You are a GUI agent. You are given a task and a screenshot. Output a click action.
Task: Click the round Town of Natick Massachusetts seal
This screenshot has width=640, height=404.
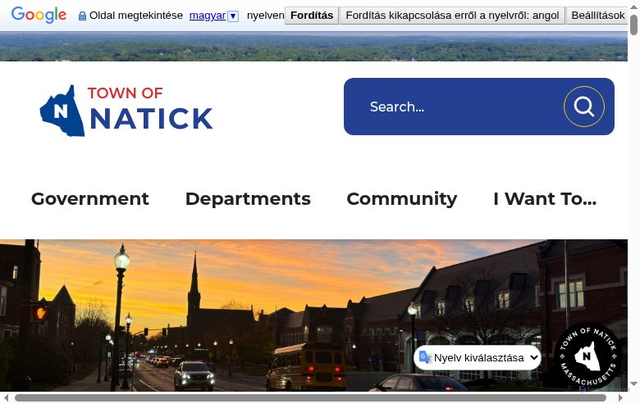[x=587, y=356]
